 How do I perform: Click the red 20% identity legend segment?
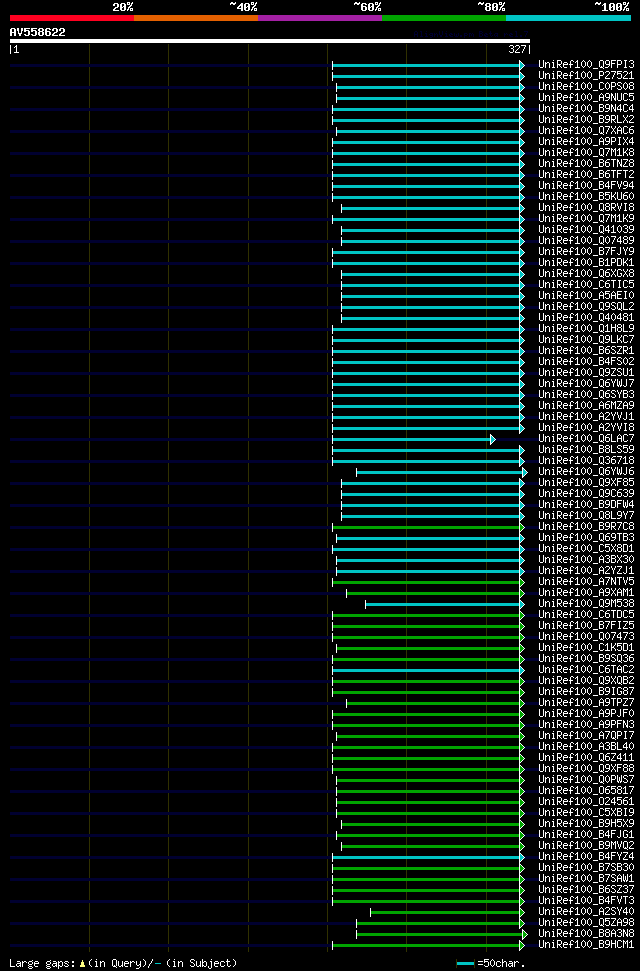click(x=72, y=18)
